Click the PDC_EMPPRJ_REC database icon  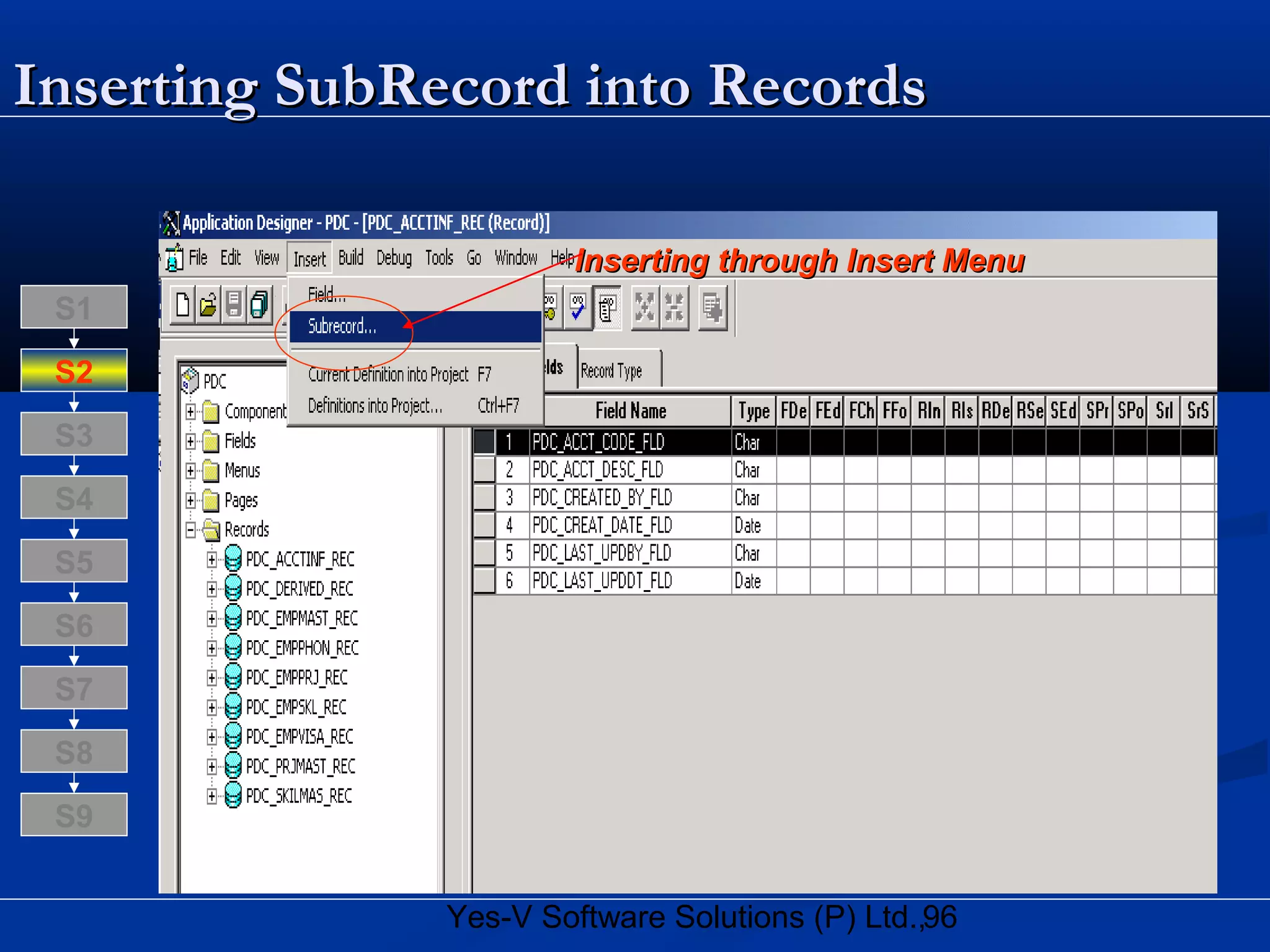pos(233,677)
